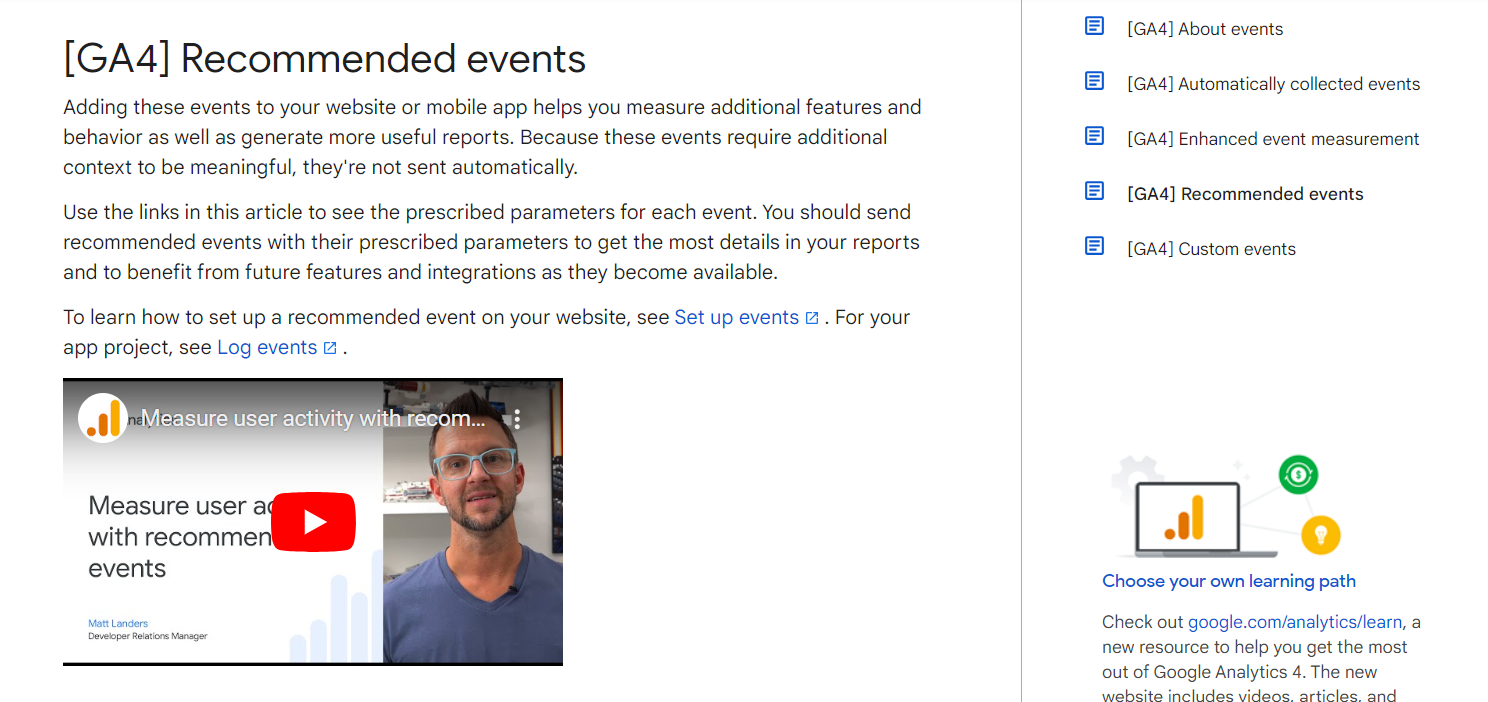
Task: Visit the google.com/analytics/learn link
Action: tap(1294, 621)
